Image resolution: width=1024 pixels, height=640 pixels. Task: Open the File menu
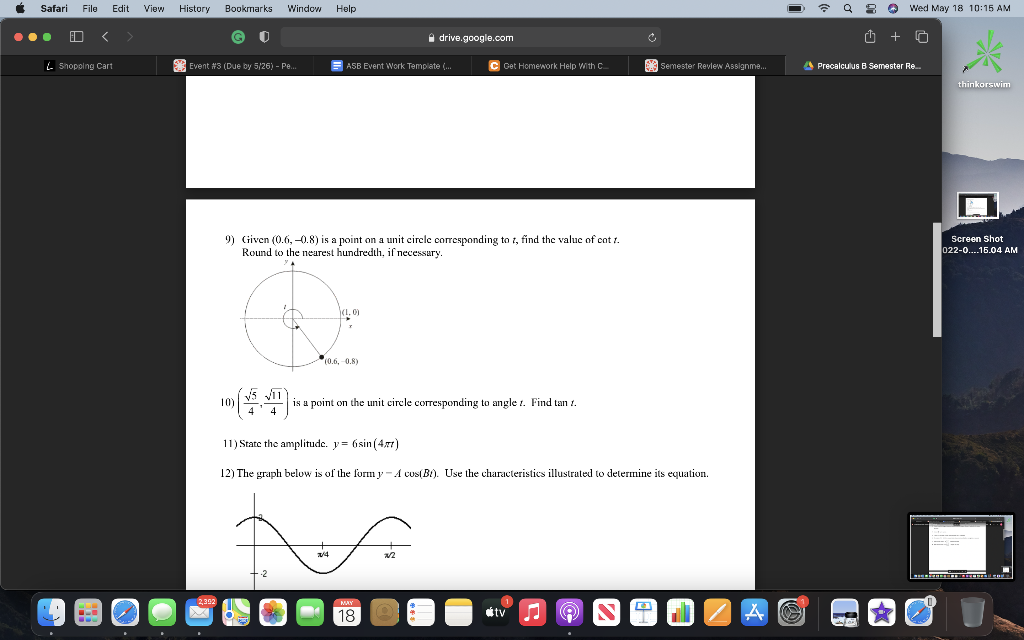90,8
